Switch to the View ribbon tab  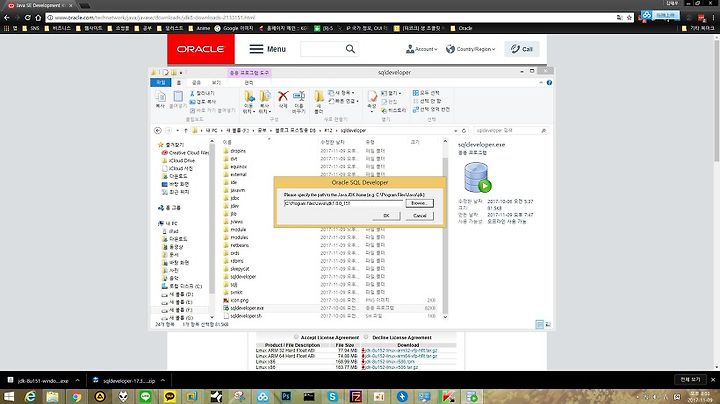[216, 83]
